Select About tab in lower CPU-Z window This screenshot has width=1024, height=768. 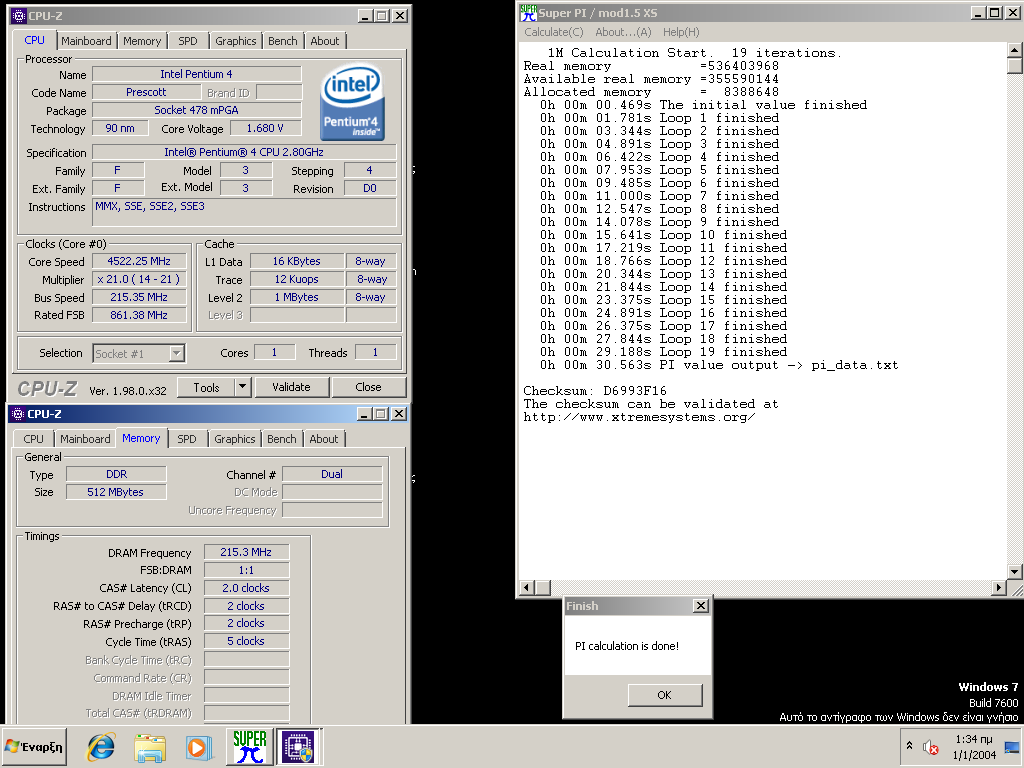[324, 439]
